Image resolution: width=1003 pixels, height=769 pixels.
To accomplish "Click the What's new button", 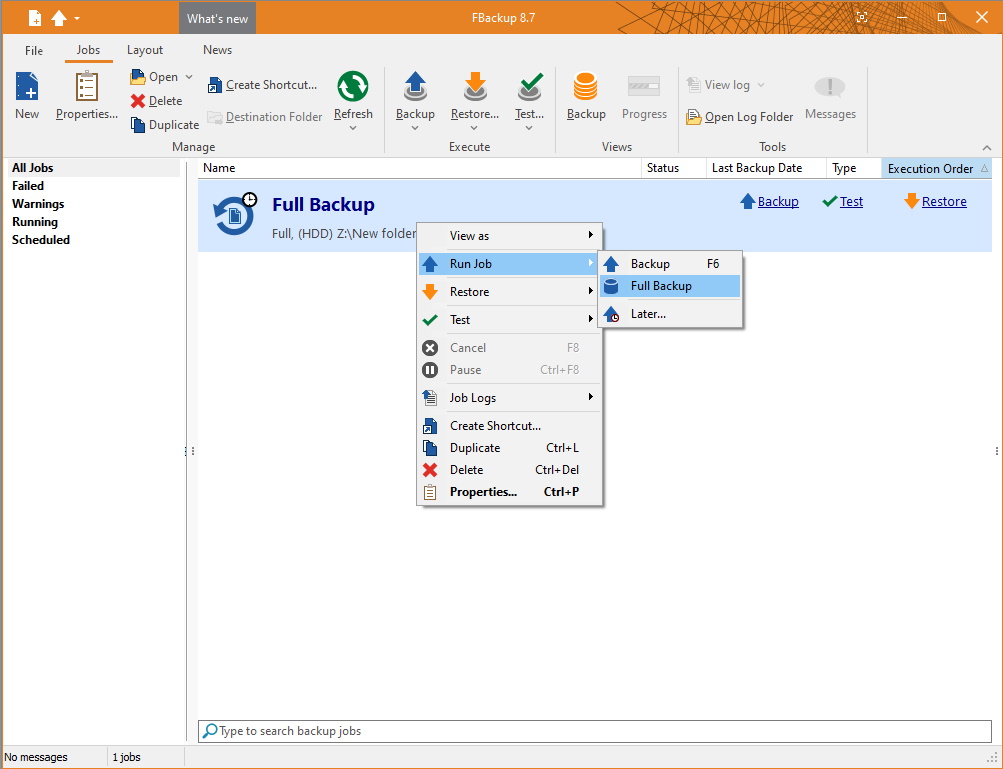I will click(x=217, y=19).
